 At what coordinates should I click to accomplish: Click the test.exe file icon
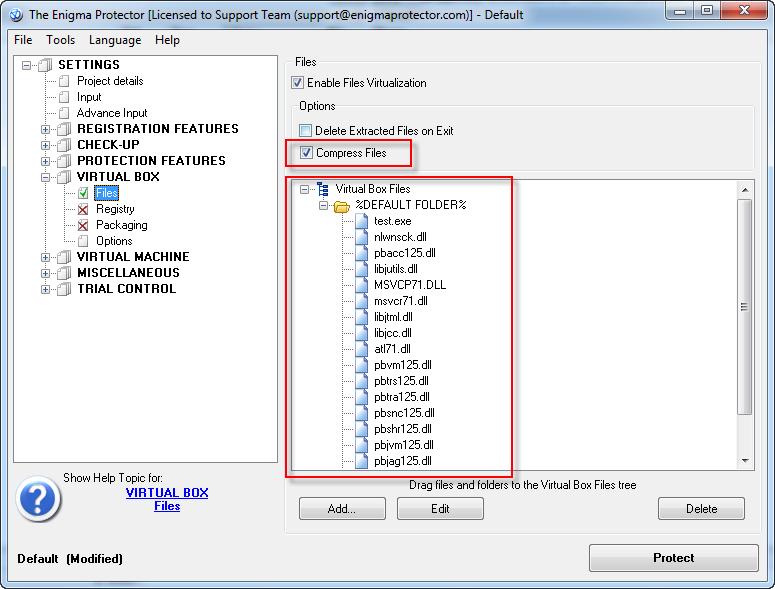click(362, 221)
